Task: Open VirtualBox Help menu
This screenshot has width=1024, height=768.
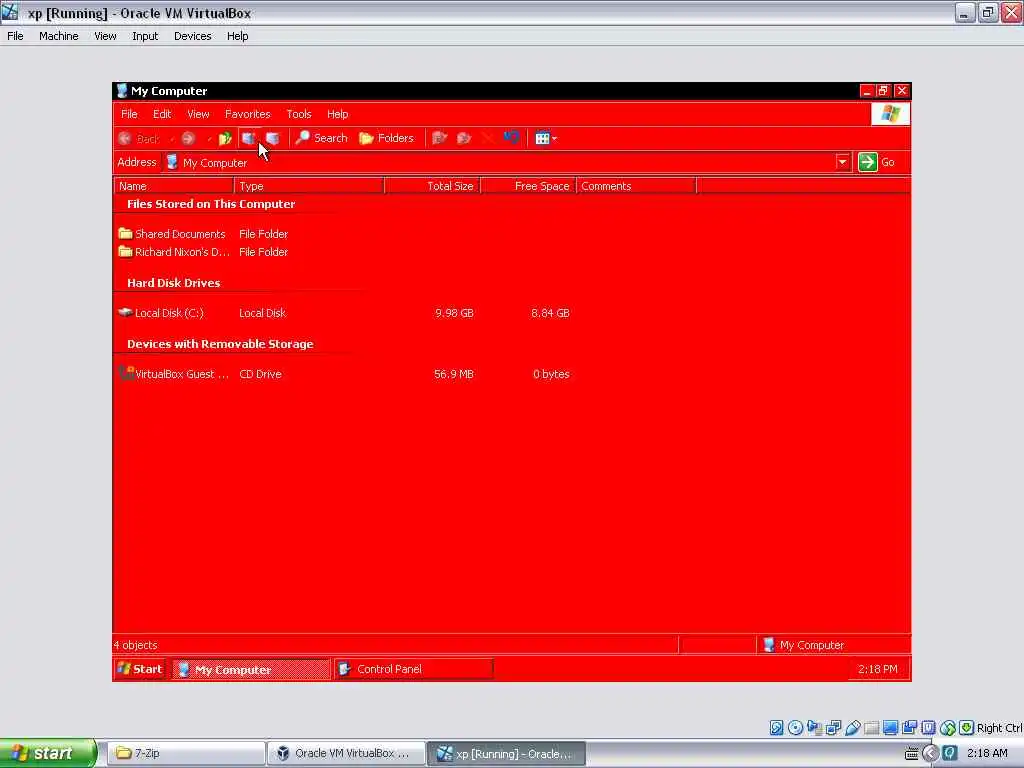Action: point(238,36)
